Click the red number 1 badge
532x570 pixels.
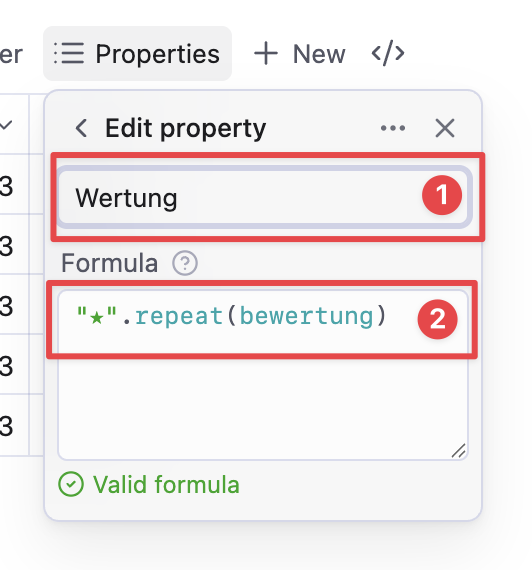tap(442, 195)
